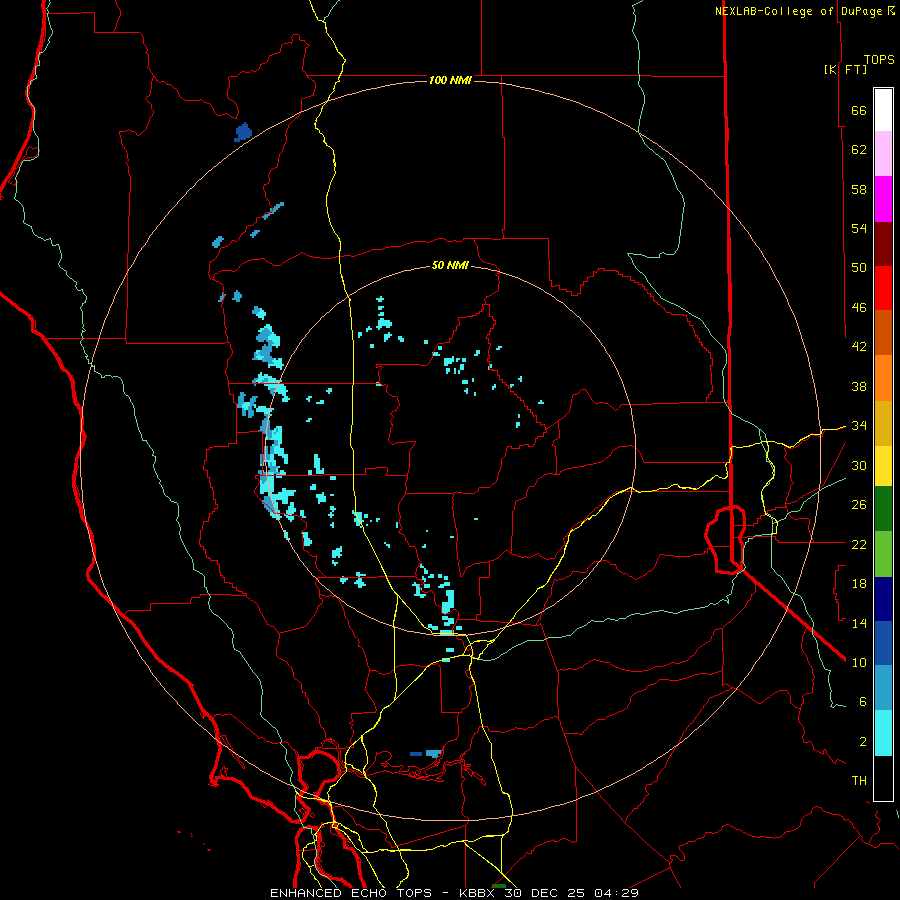
Task: Click the black TH threshold swatch
Action: pyautogui.click(x=883, y=778)
